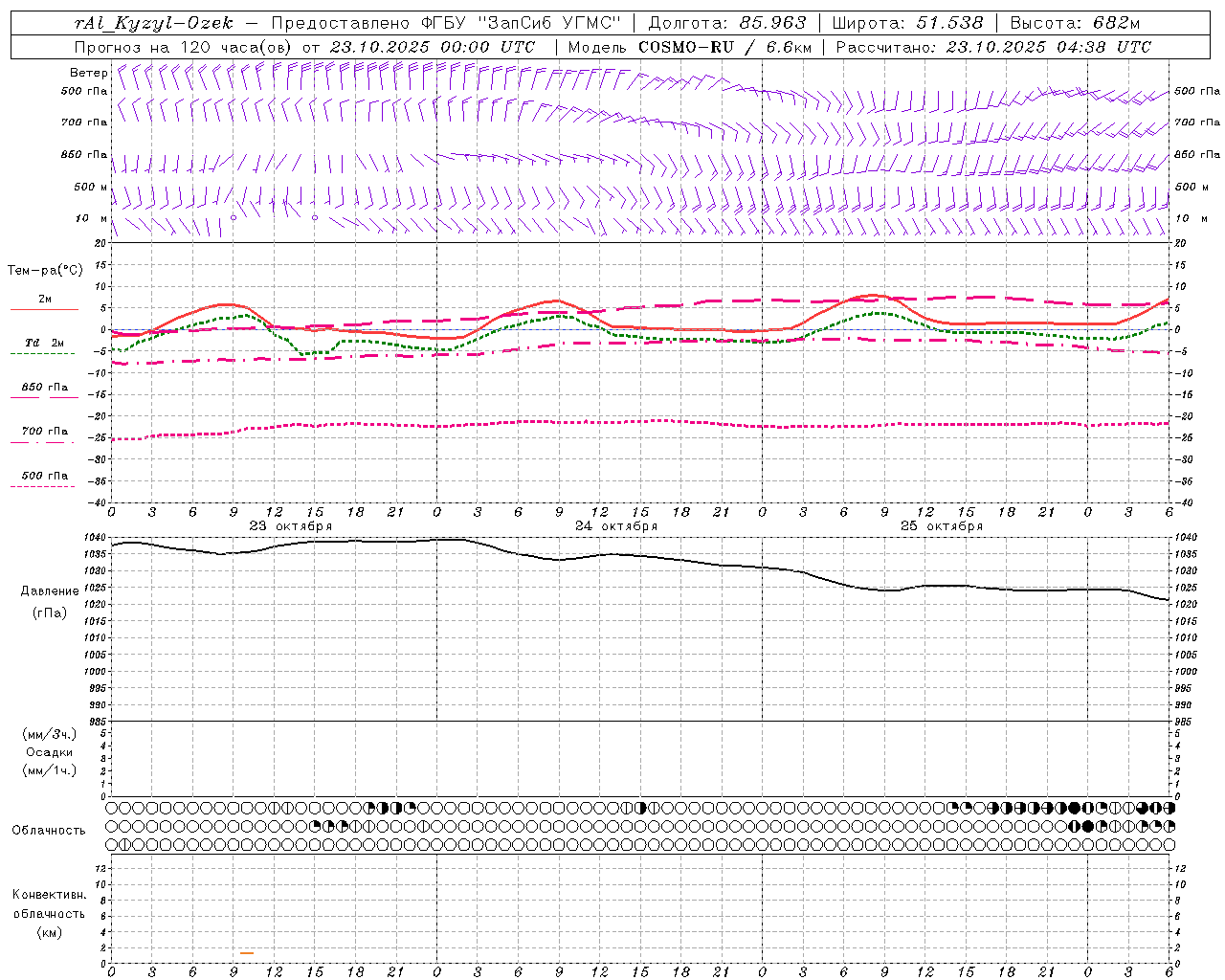Select the Тем-ра(°C) temperature label
The height and width of the screenshot is (980, 1225).
coord(45,271)
